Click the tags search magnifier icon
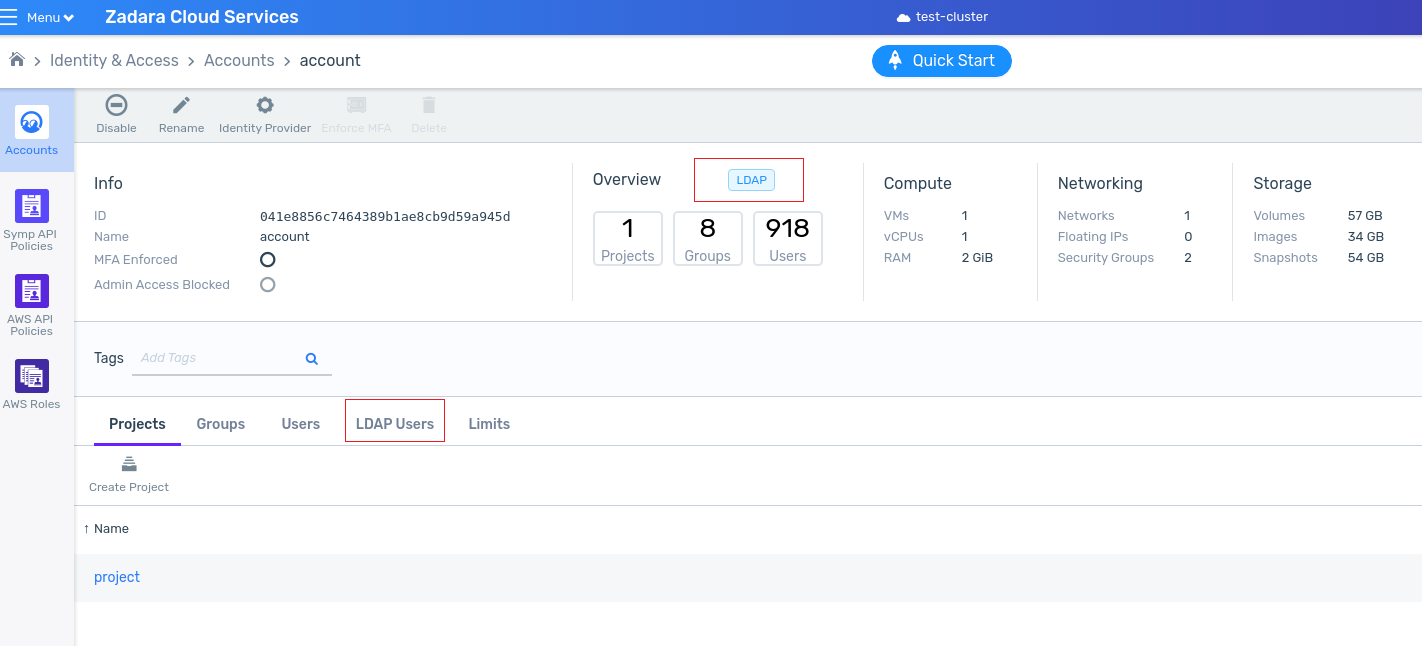Viewport: 1422px width, 646px height. [312, 358]
